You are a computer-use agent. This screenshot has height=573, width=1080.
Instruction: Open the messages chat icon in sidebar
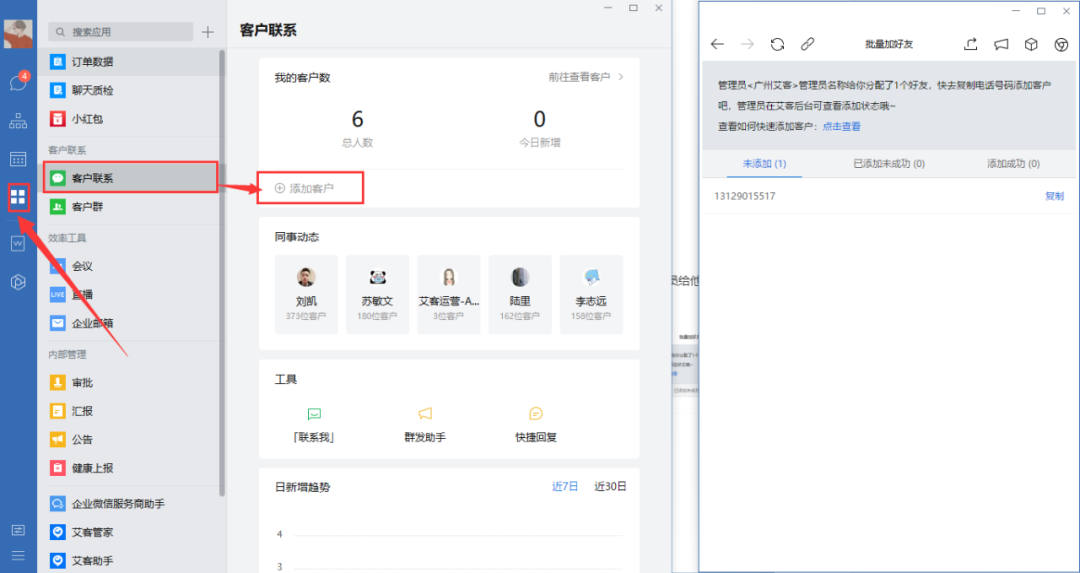click(x=18, y=83)
